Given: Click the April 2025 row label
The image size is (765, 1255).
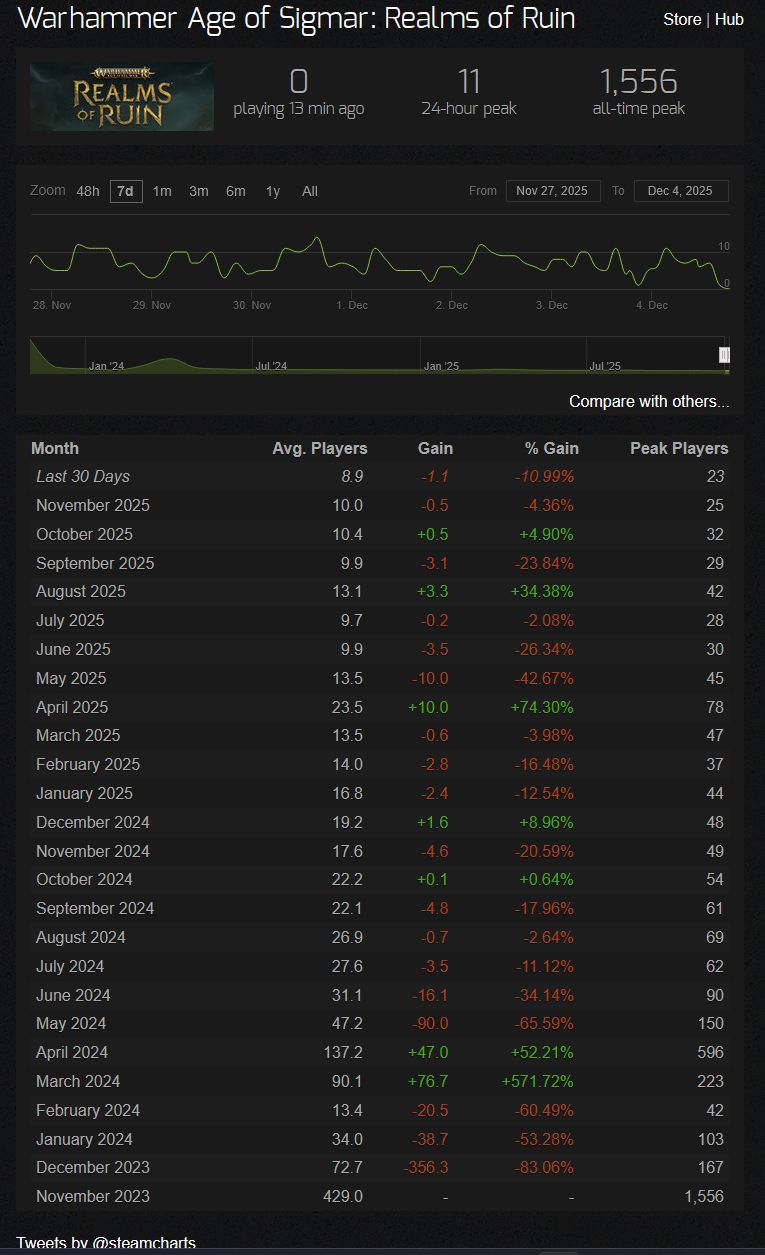Looking at the screenshot, I should coord(72,707).
